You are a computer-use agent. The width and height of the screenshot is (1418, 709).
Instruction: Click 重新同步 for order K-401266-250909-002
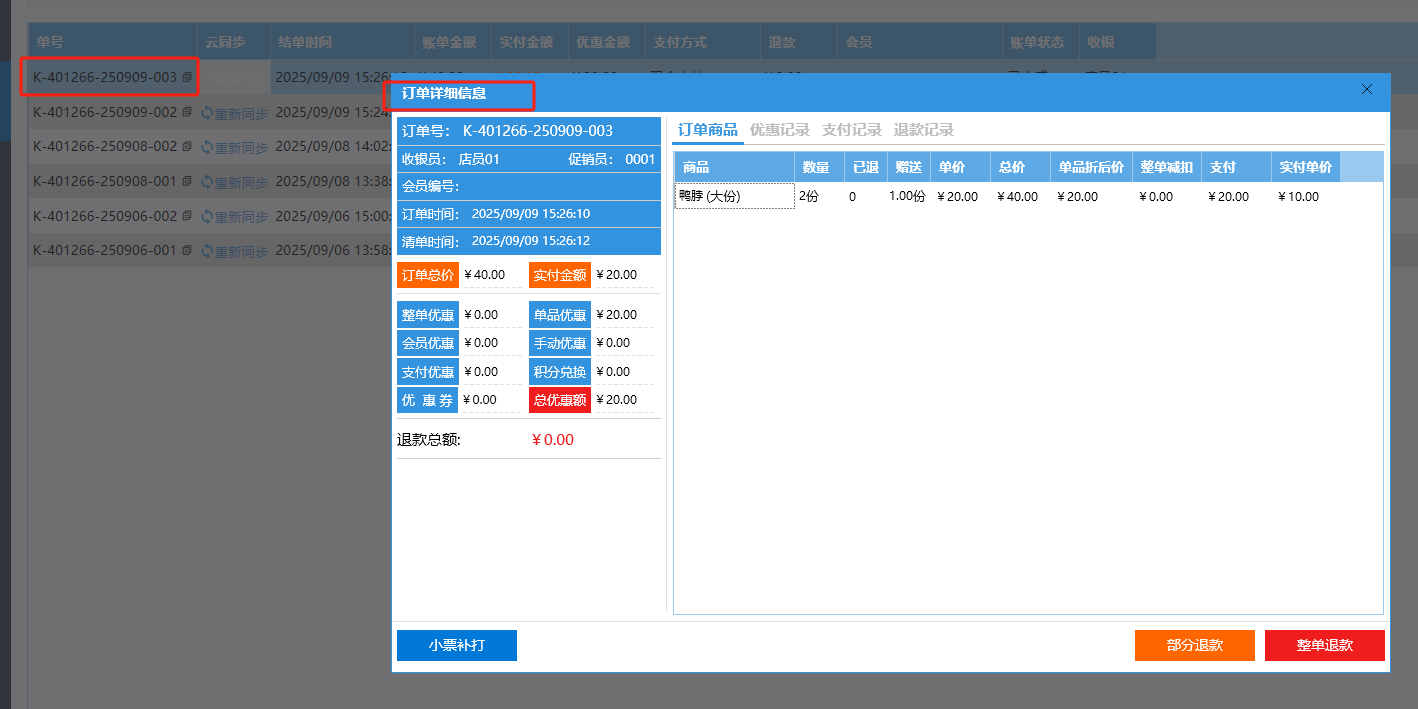(235, 113)
